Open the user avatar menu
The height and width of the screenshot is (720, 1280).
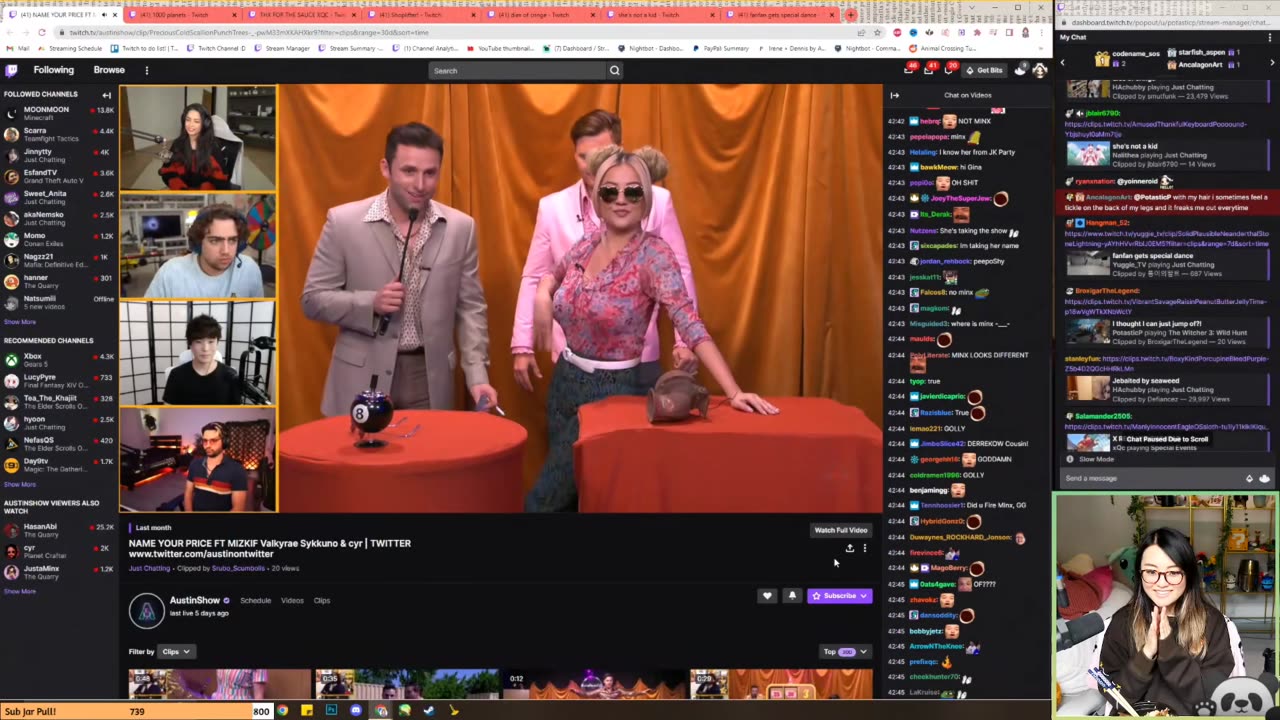click(1039, 70)
